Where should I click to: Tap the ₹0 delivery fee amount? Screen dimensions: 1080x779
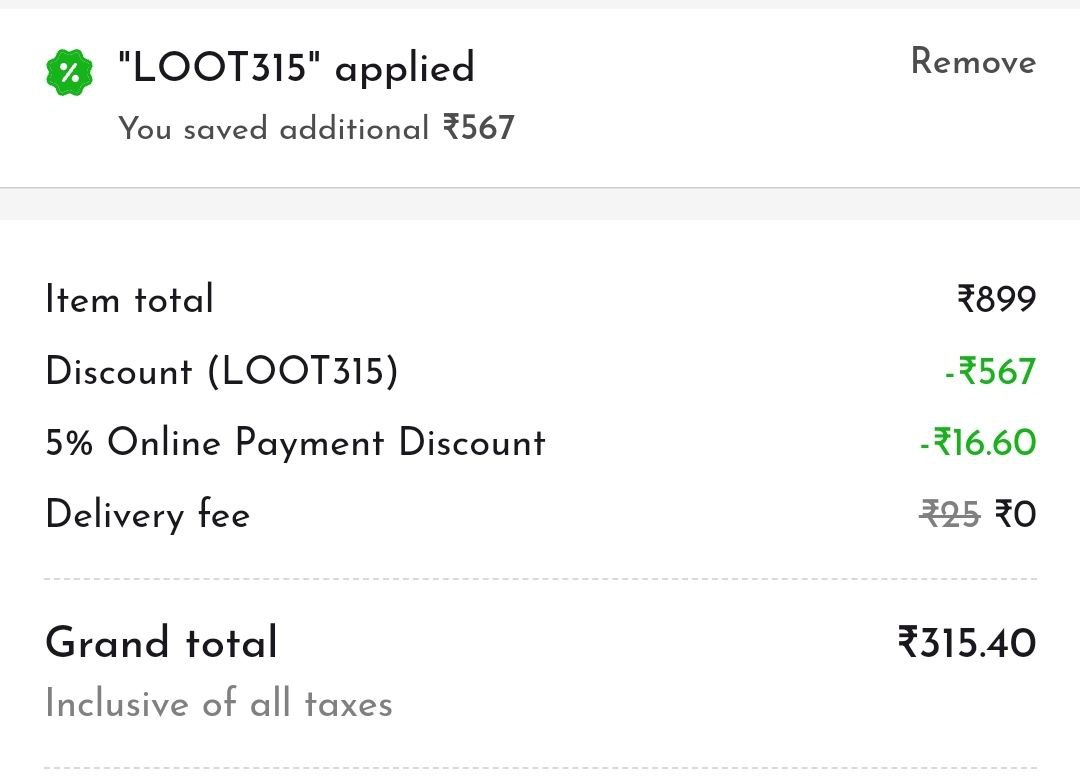pos(1015,514)
